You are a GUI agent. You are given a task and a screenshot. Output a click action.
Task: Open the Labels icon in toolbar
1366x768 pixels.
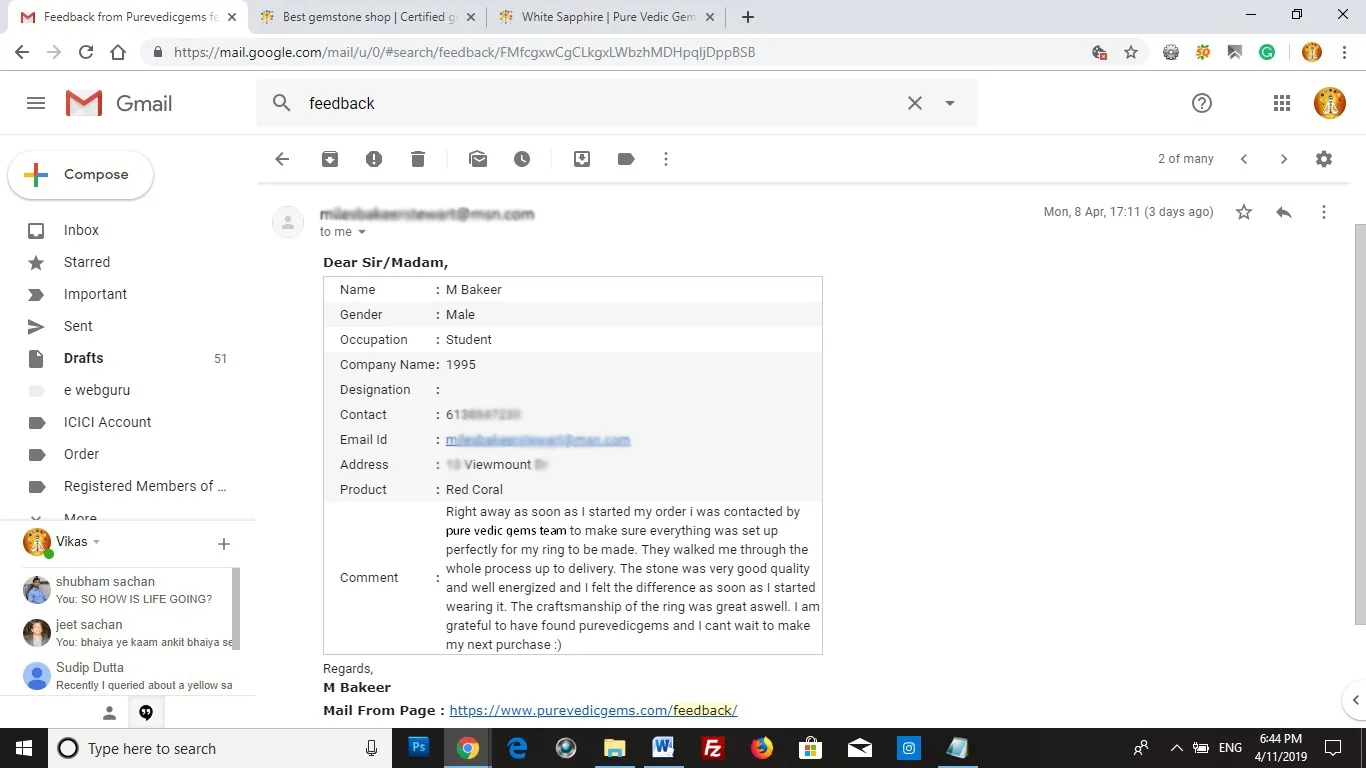(626, 159)
